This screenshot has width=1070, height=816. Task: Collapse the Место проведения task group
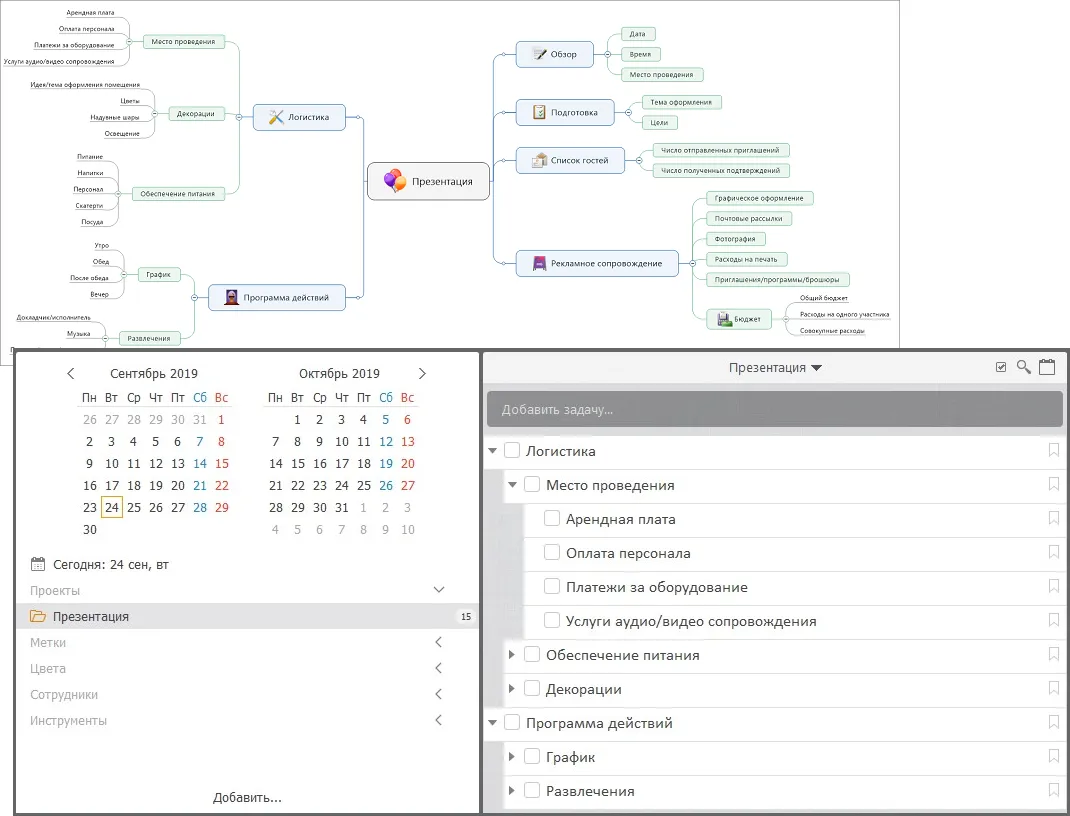pyautogui.click(x=512, y=485)
